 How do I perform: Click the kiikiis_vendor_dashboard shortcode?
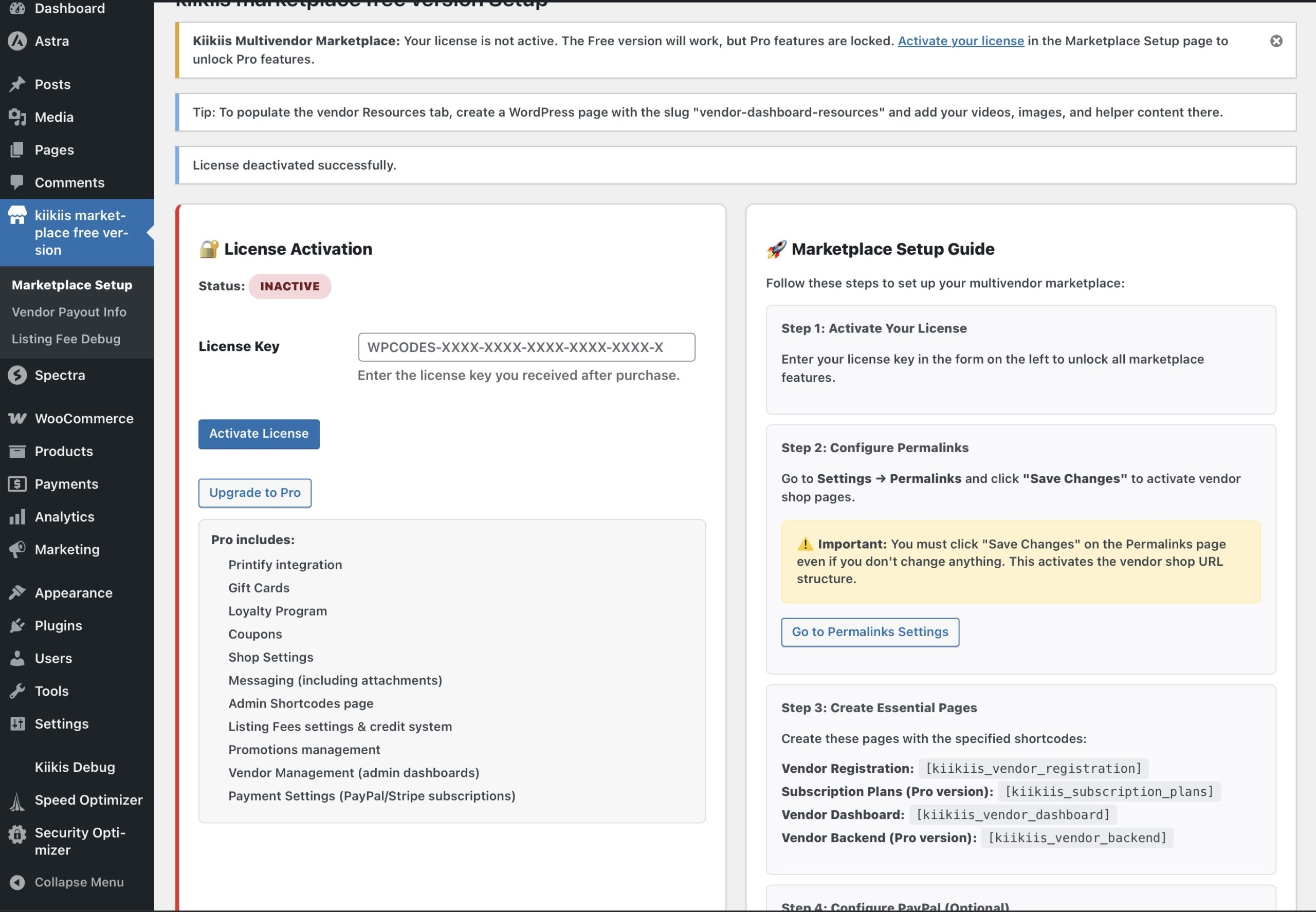1013,814
